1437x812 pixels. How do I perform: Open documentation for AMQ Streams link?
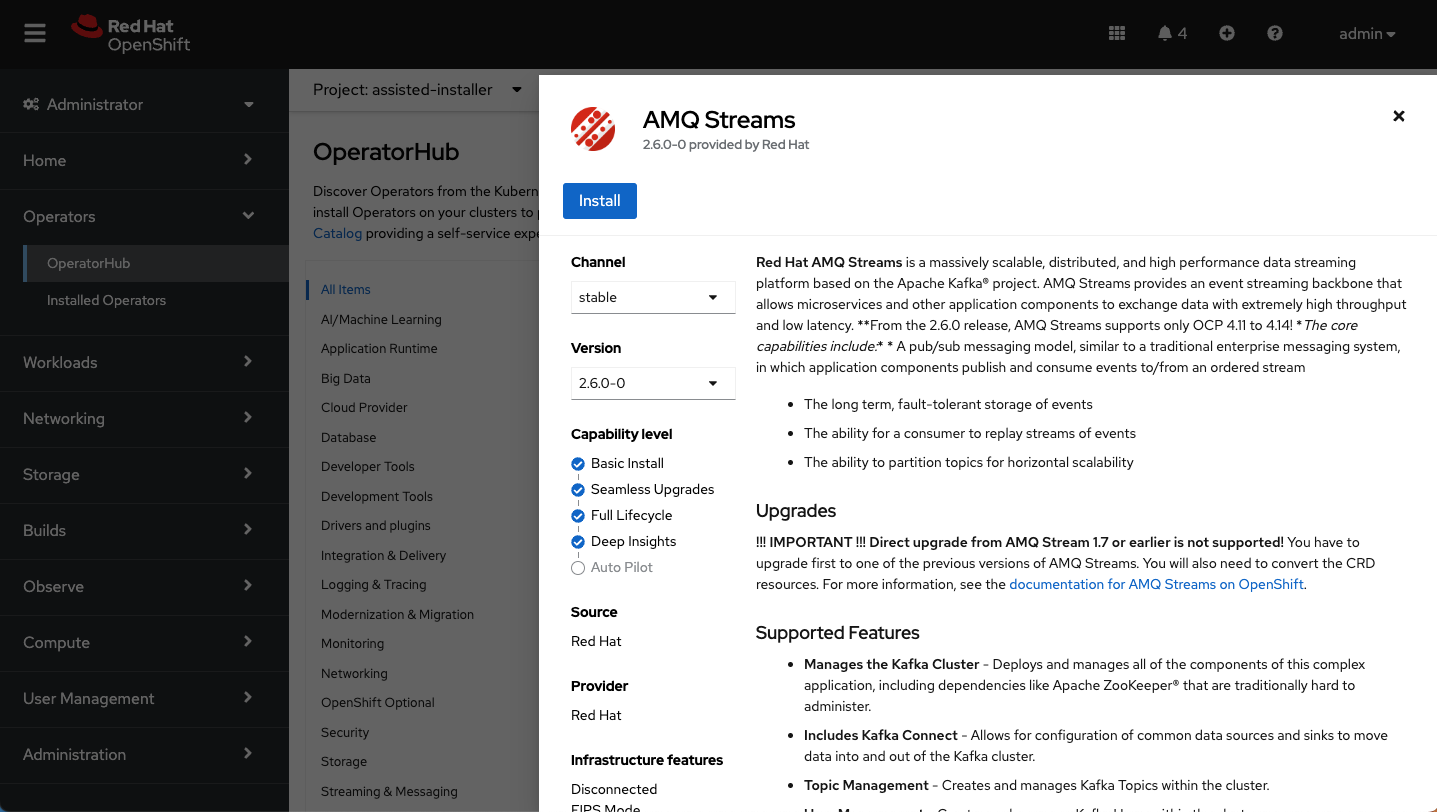coord(1156,584)
